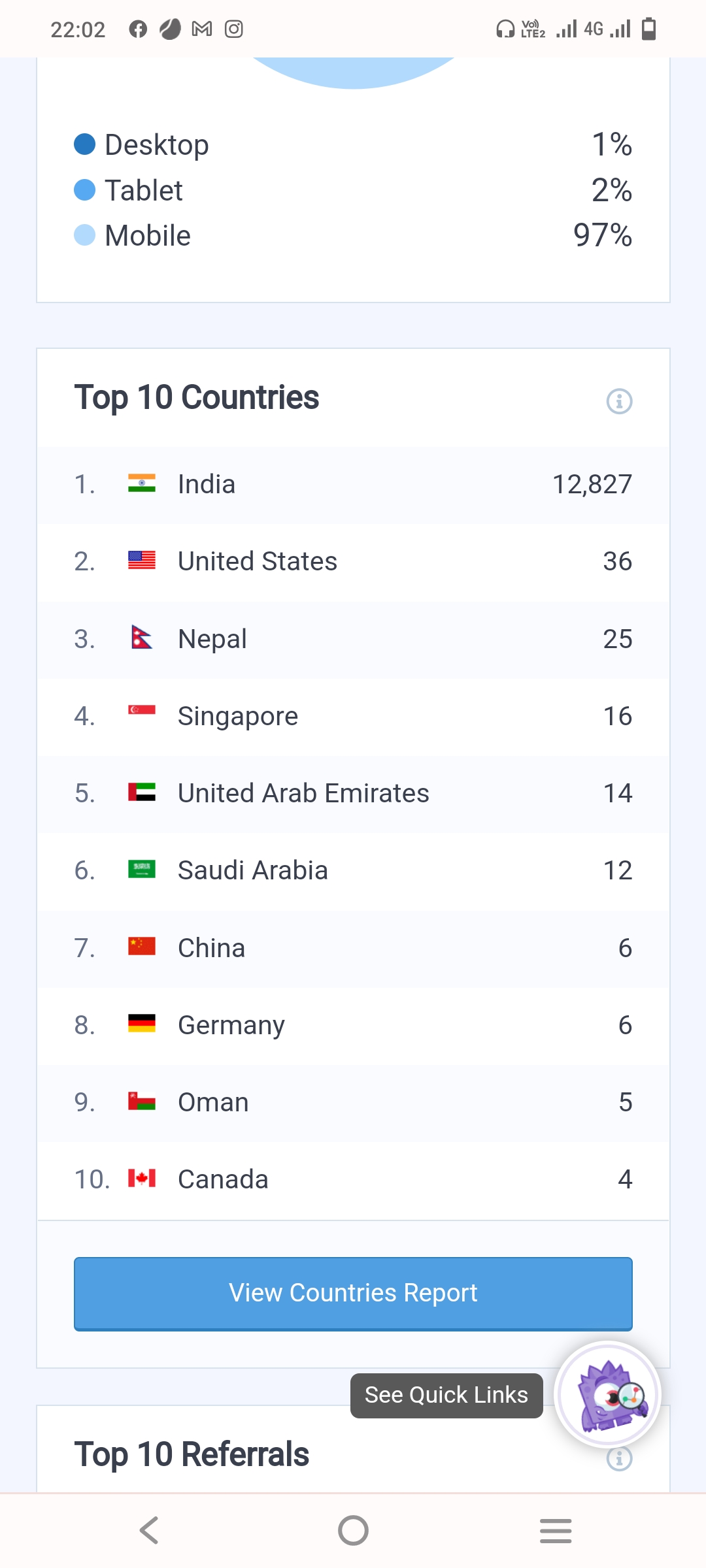Screen dimensions: 706x1568
Task: Click the United States flag icon
Action: tap(142, 561)
